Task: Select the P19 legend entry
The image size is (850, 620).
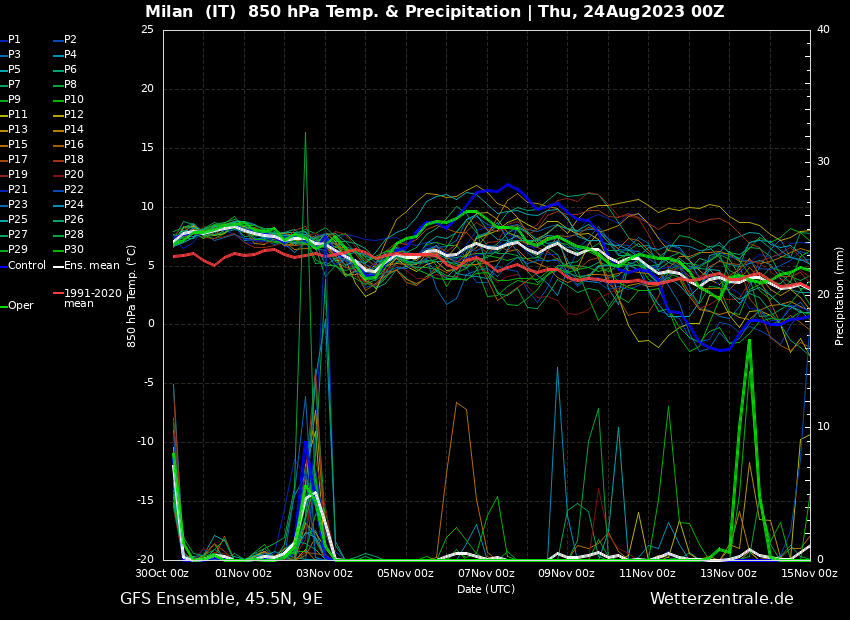Action: pos(18,175)
